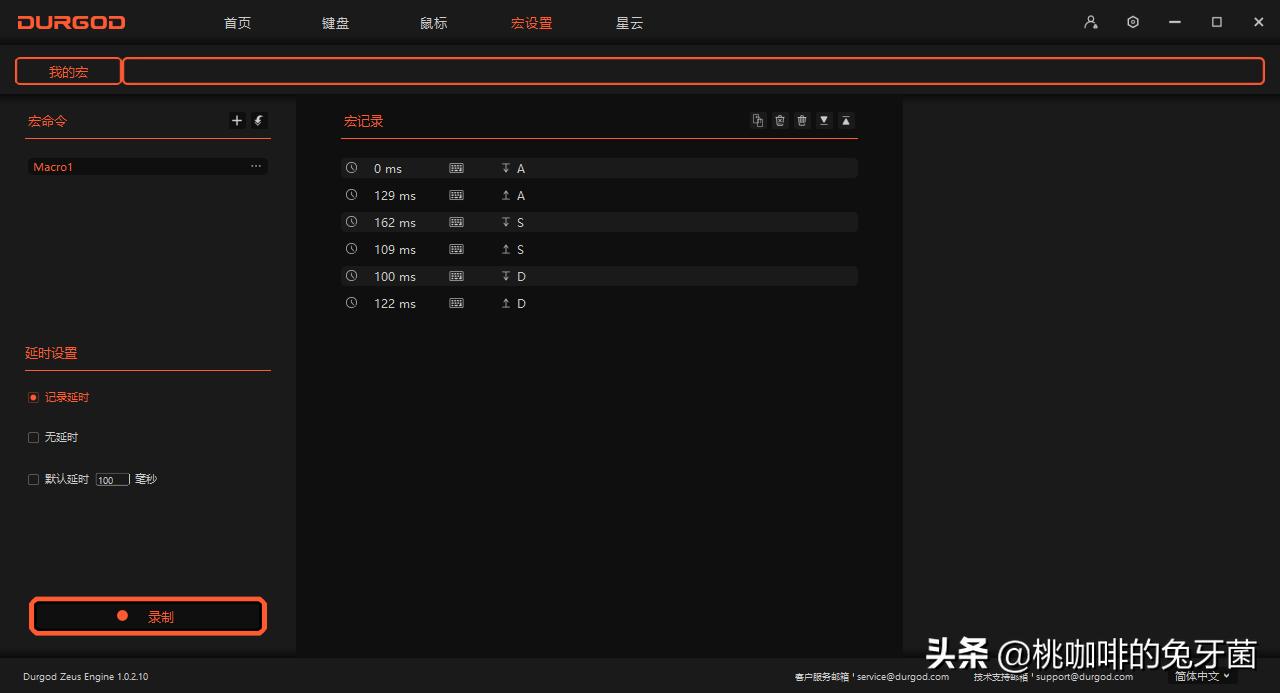1280x693 pixels.
Task: Enable the 默认延时 checkbox
Action: click(x=33, y=479)
